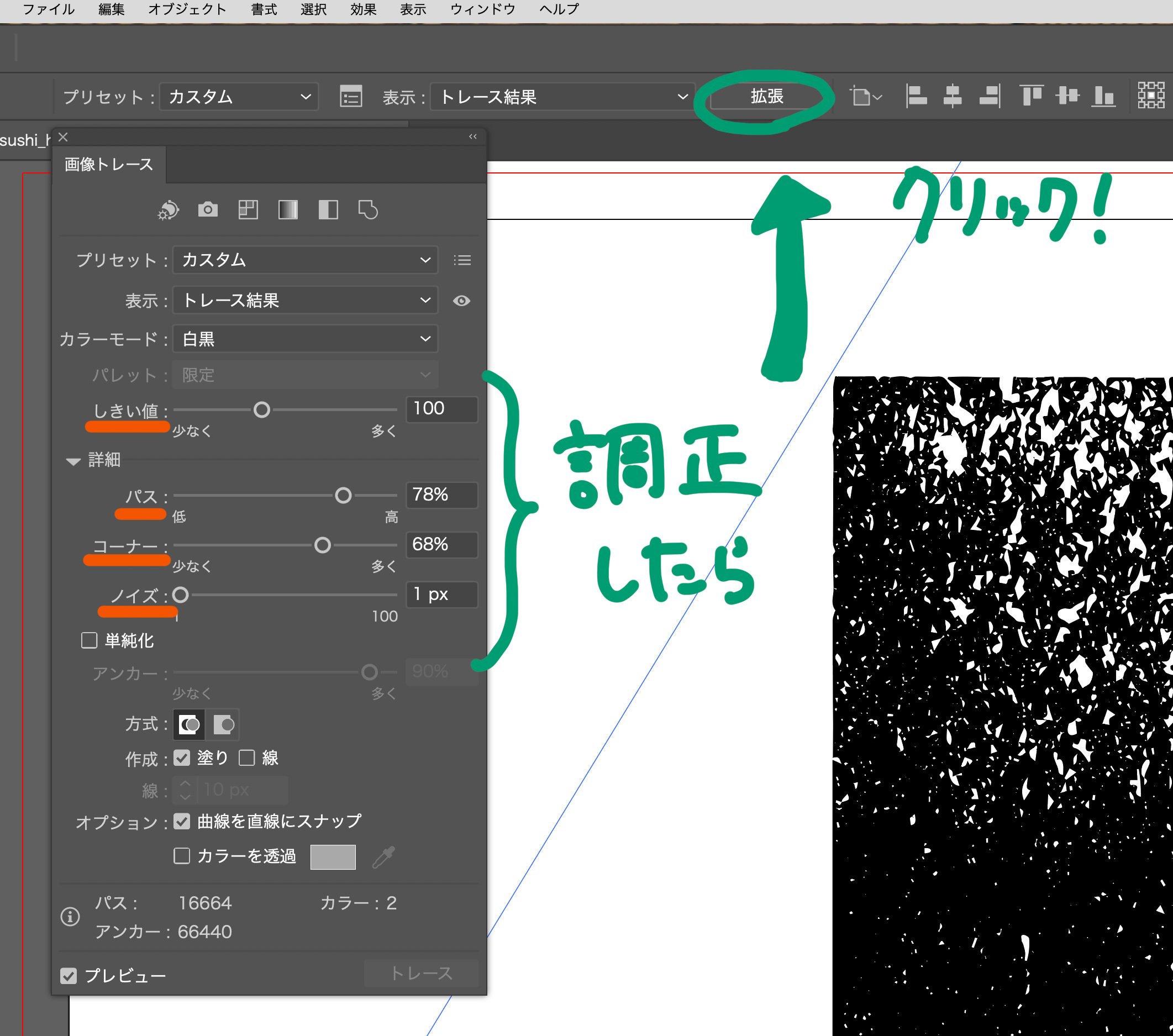Open 表示 menu in menu bar

click(x=413, y=9)
